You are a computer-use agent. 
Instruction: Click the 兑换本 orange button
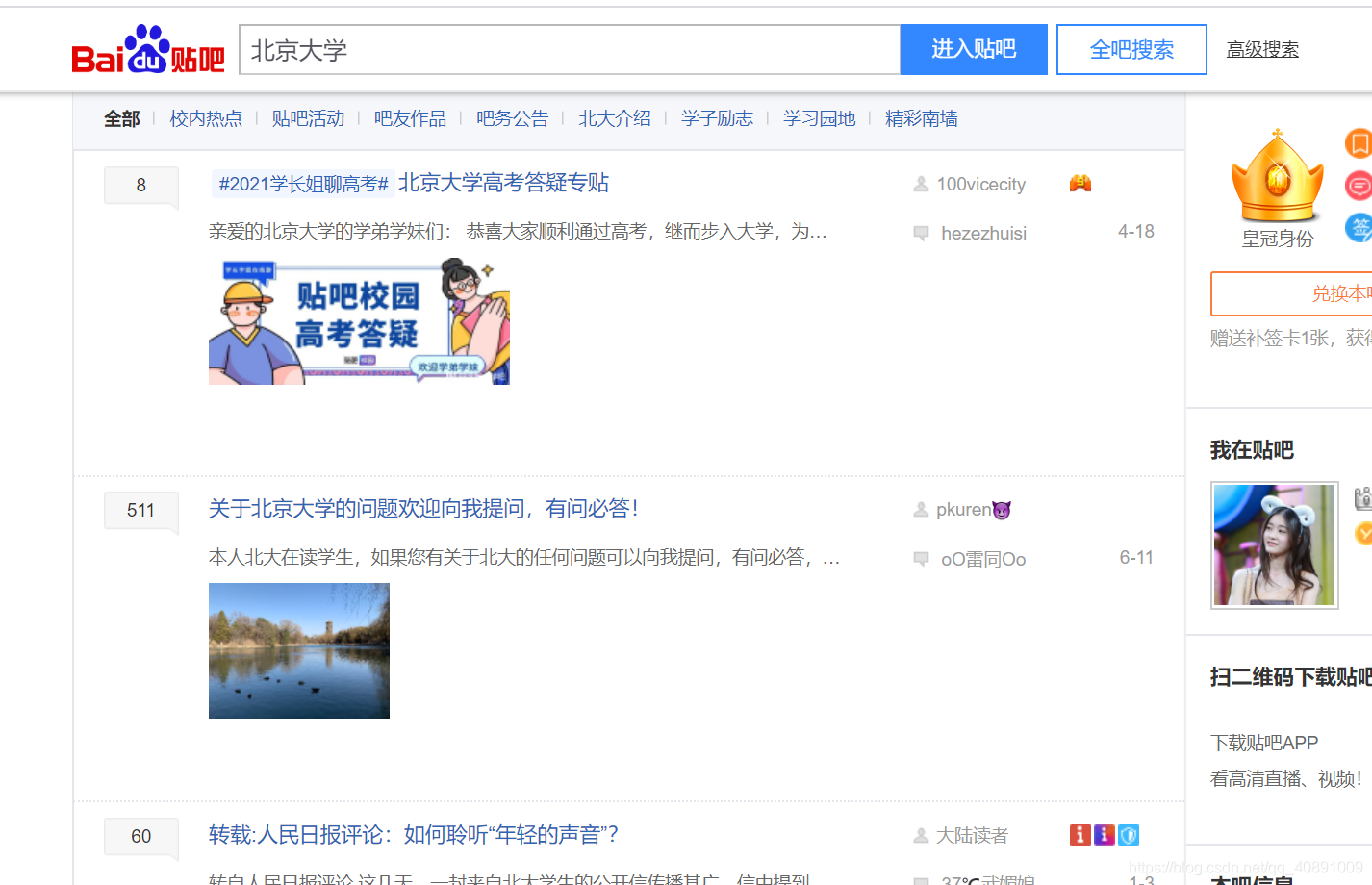click(x=1291, y=293)
